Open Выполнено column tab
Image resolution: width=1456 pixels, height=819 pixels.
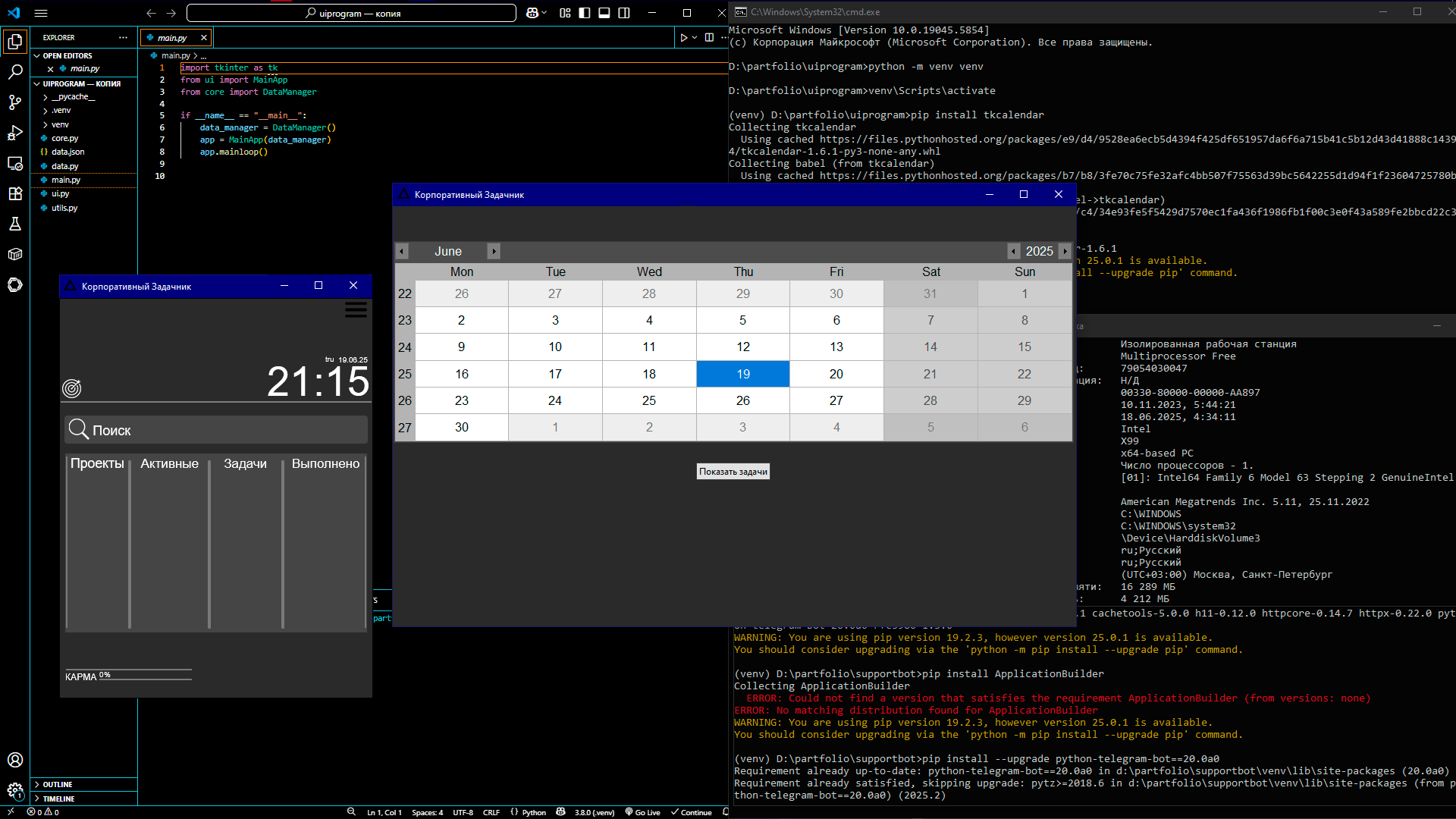(325, 463)
